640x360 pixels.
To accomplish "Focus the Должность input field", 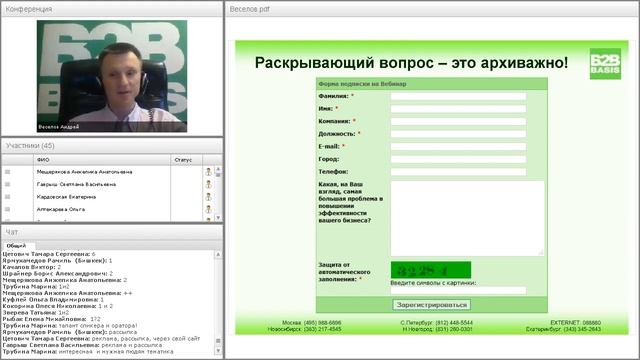I will click(458, 134).
